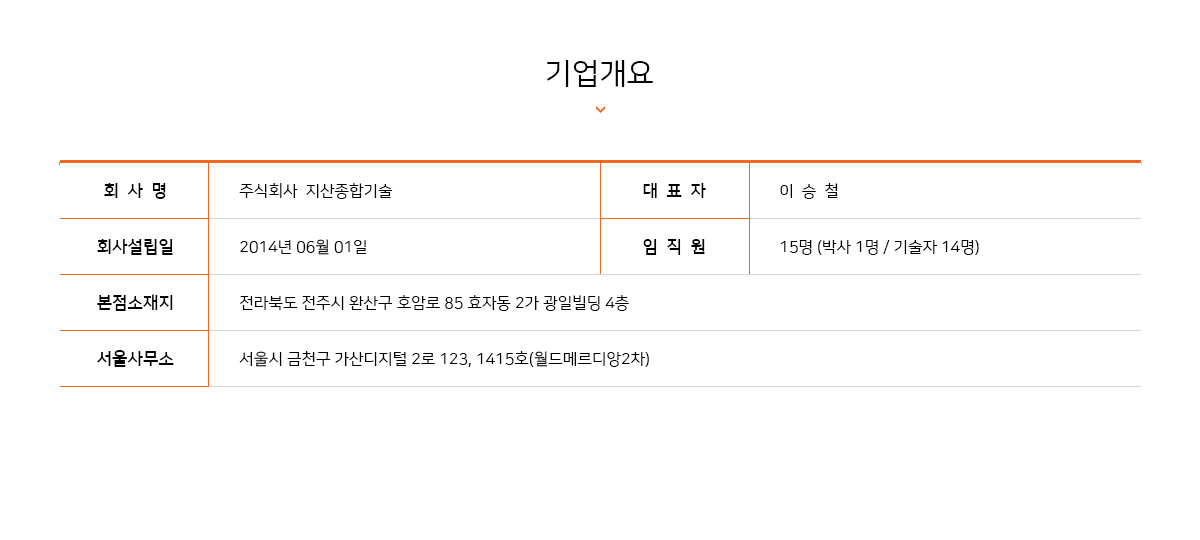Select the 임 직 원 label cell
1200x540 pixels.
[x=675, y=246]
